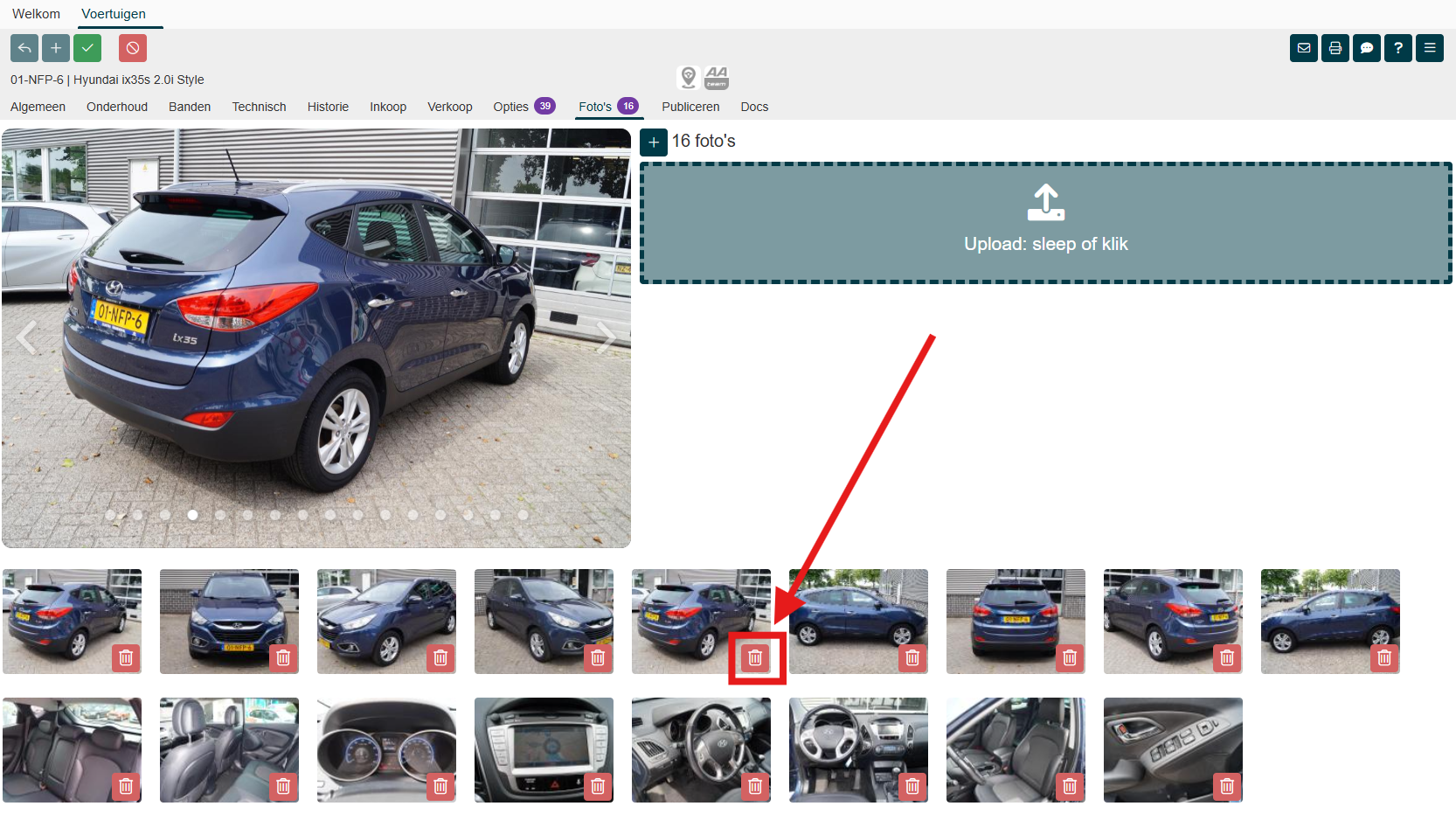
Task: Select the Onderhoud tab
Action: coord(116,107)
